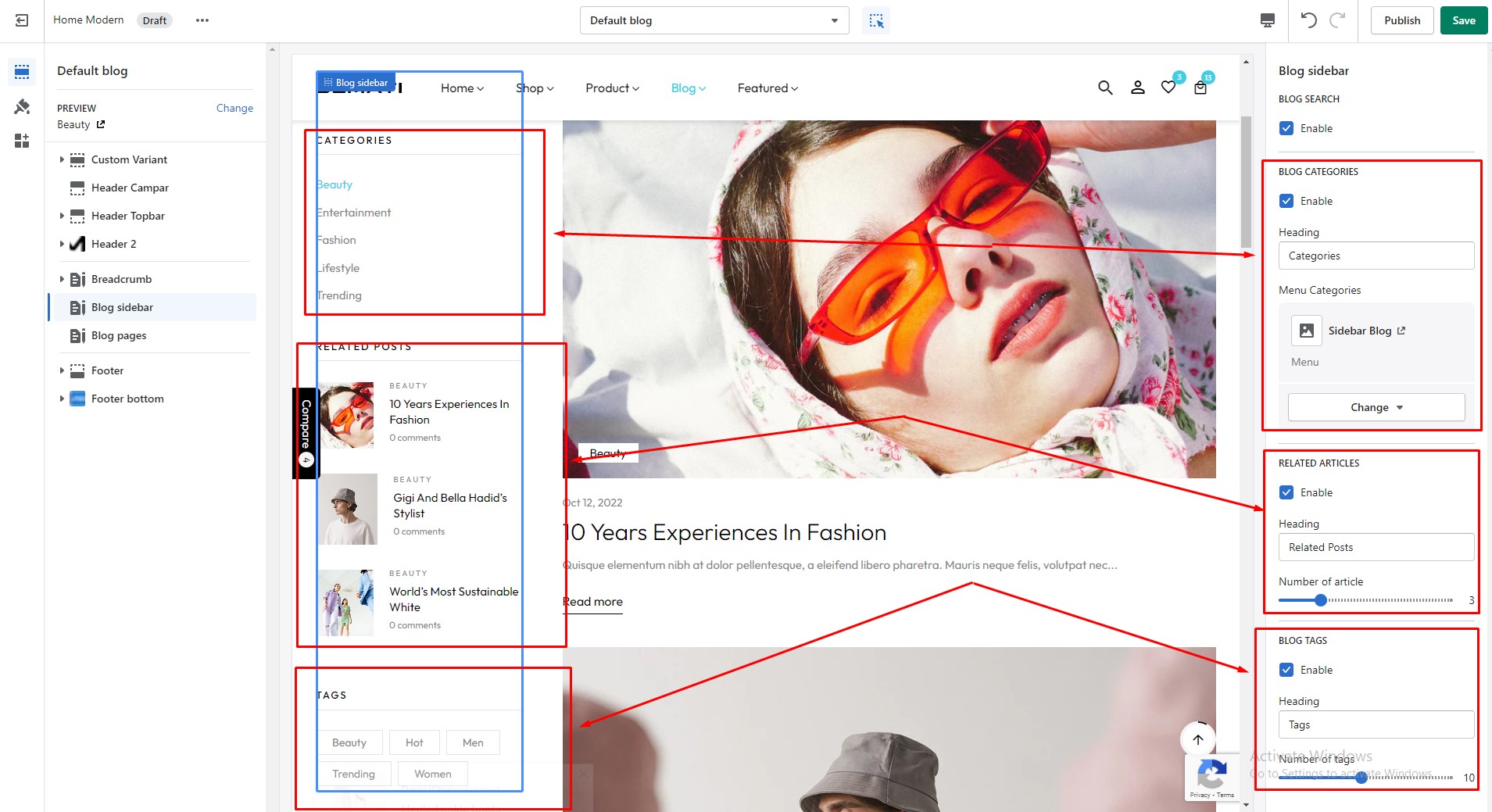1492x812 pixels.
Task: Open the search magnifier in preview header
Action: [x=1105, y=88]
